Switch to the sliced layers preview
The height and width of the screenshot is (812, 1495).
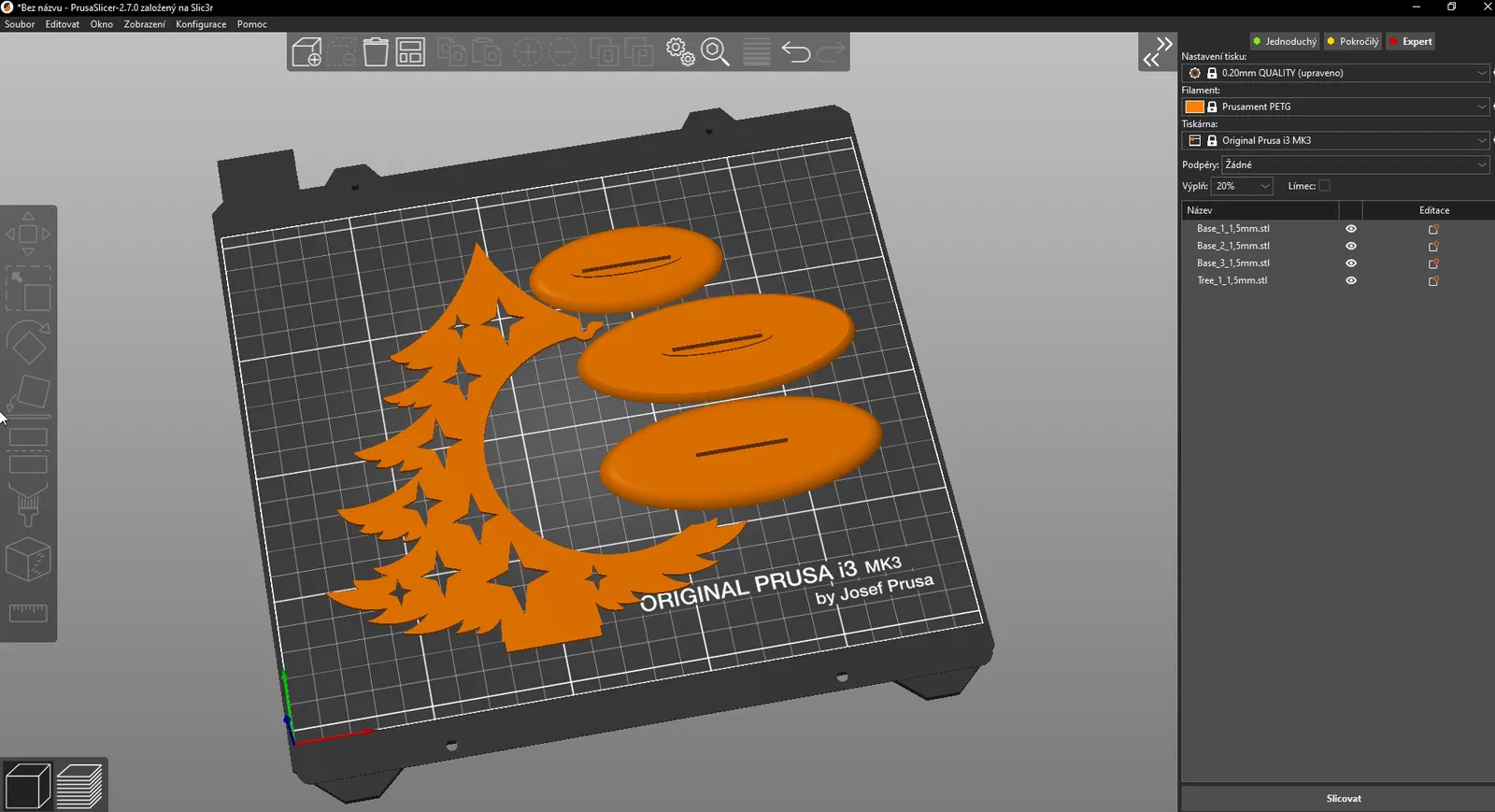tap(79, 785)
